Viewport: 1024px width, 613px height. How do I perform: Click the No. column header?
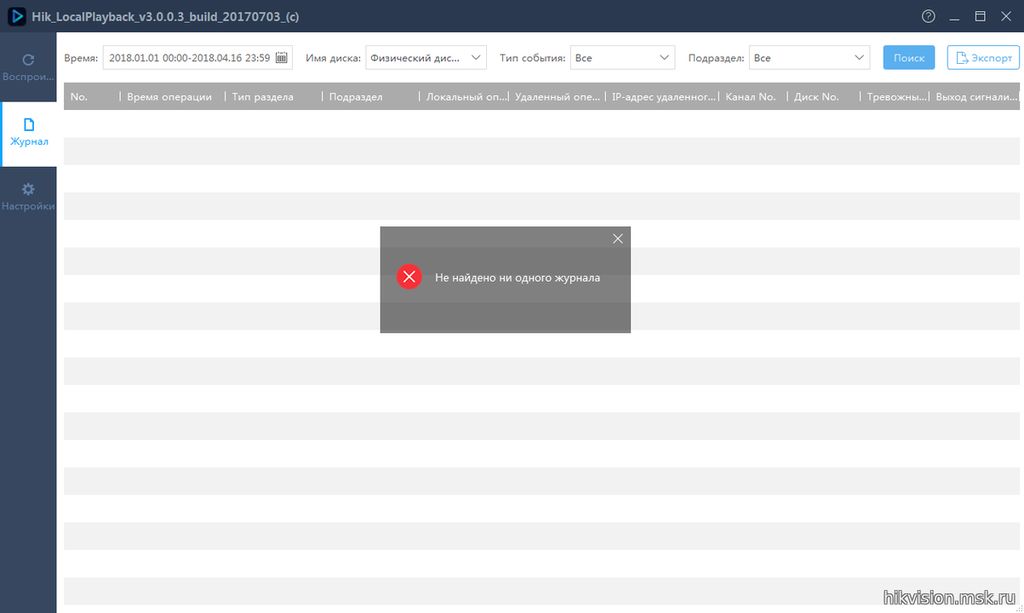pyautogui.click(x=91, y=97)
